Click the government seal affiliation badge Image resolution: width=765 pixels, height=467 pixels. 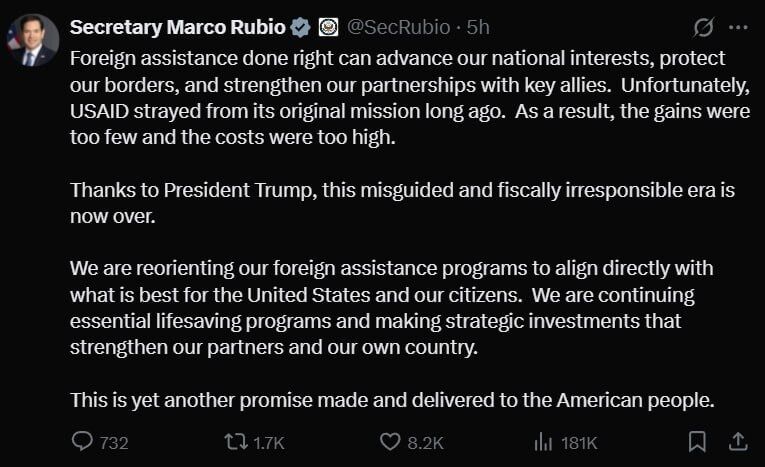point(328,26)
